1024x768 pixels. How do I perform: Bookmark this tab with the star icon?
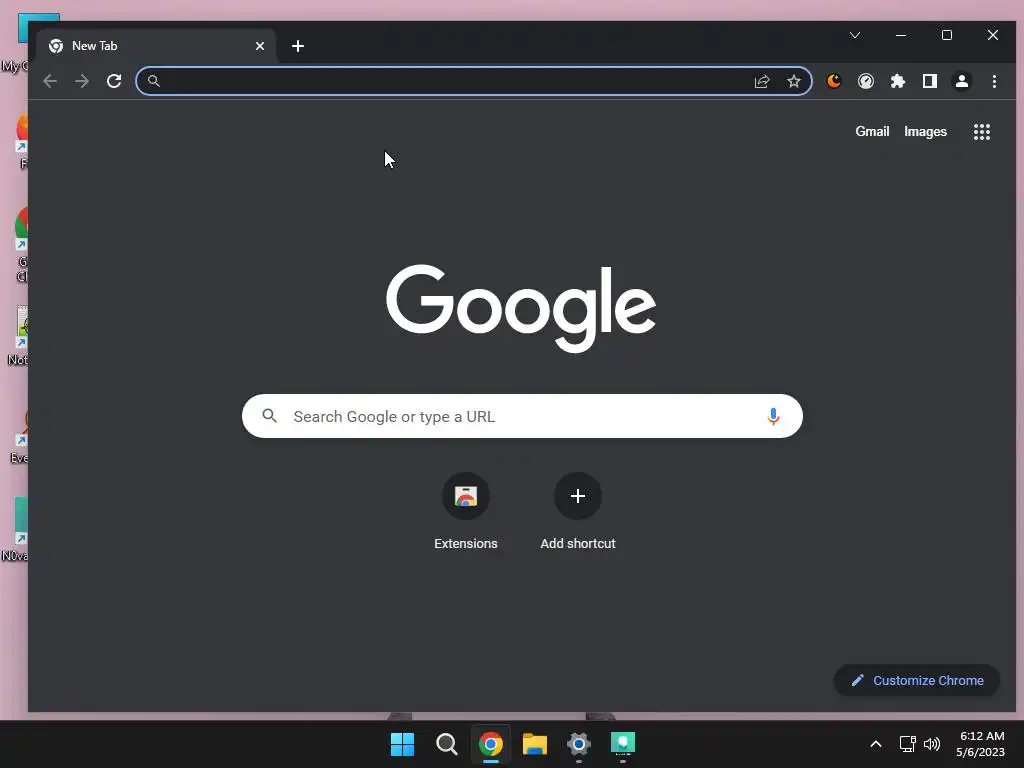(793, 81)
